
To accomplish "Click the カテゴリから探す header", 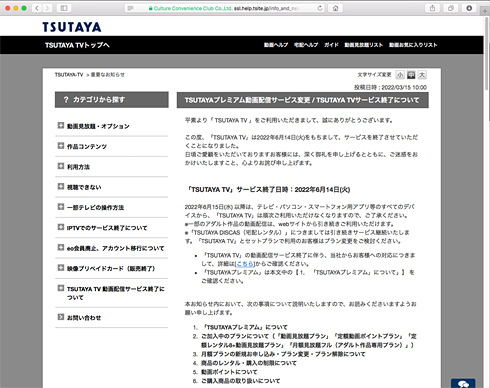I will click(x=112, y=100).
